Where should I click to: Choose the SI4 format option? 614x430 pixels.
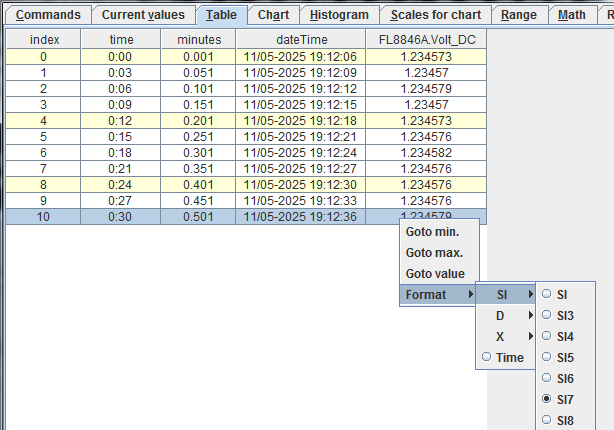pos(564,336)
